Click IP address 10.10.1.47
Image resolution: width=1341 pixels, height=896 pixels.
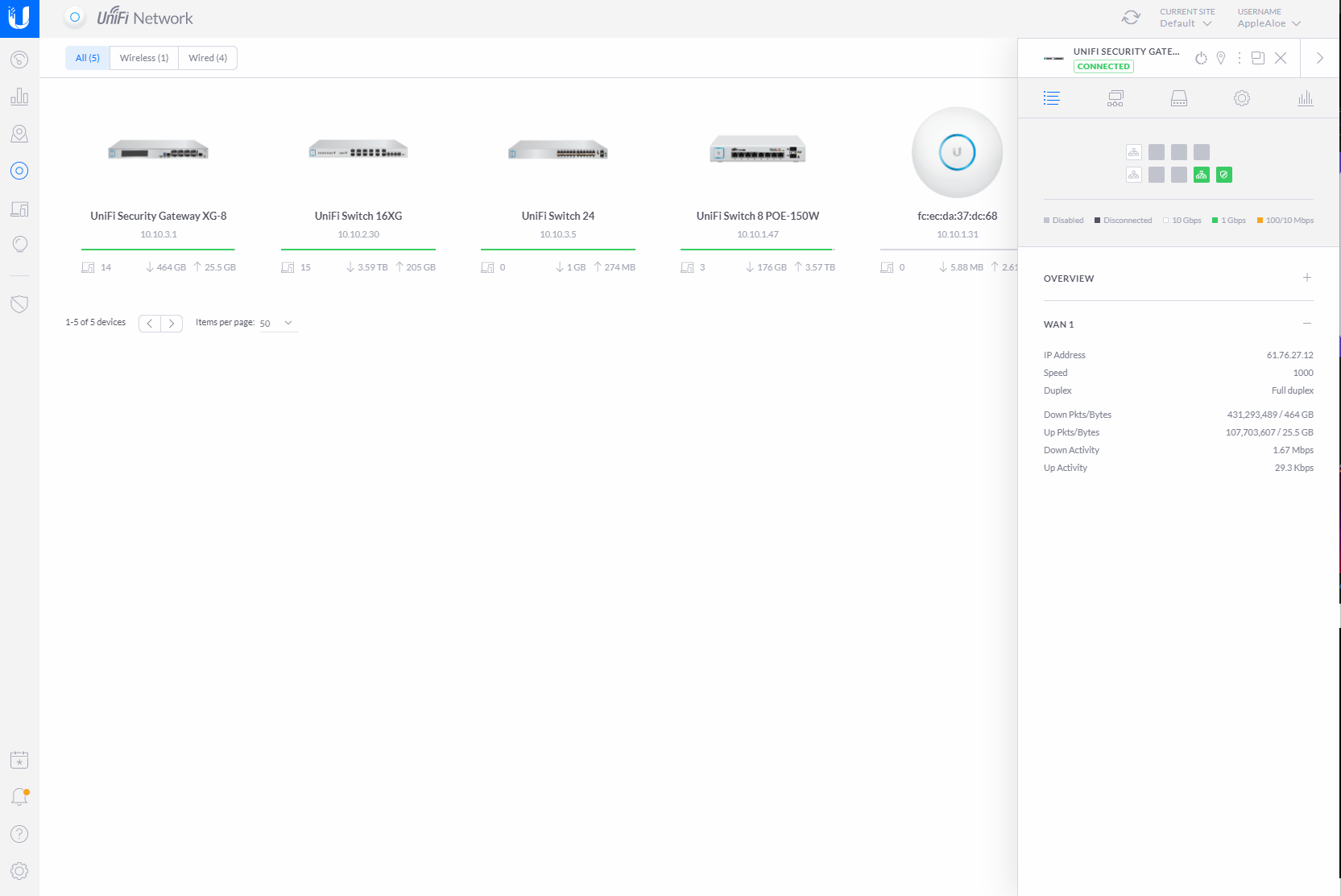coord(758,234)
